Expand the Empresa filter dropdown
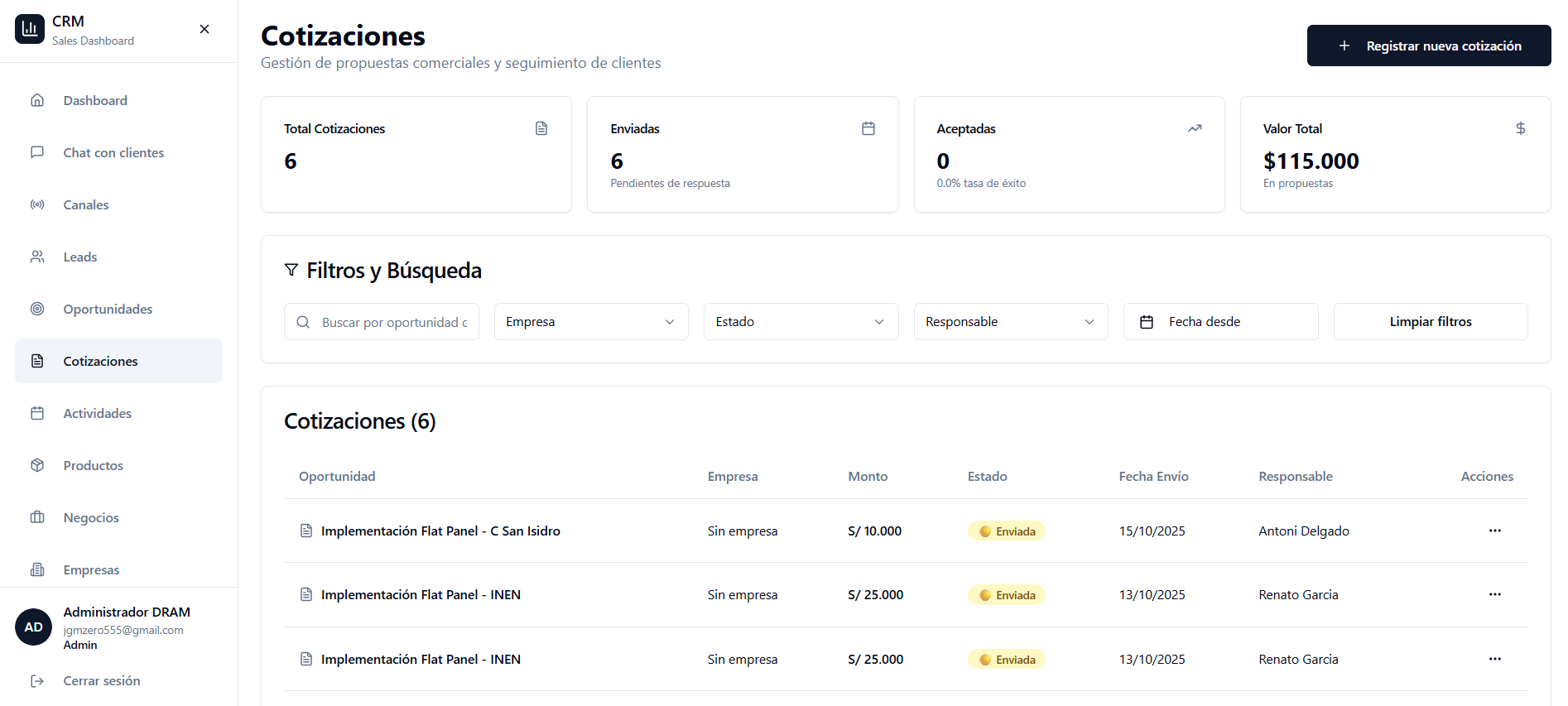1568x706 pixels. [590, 322]
